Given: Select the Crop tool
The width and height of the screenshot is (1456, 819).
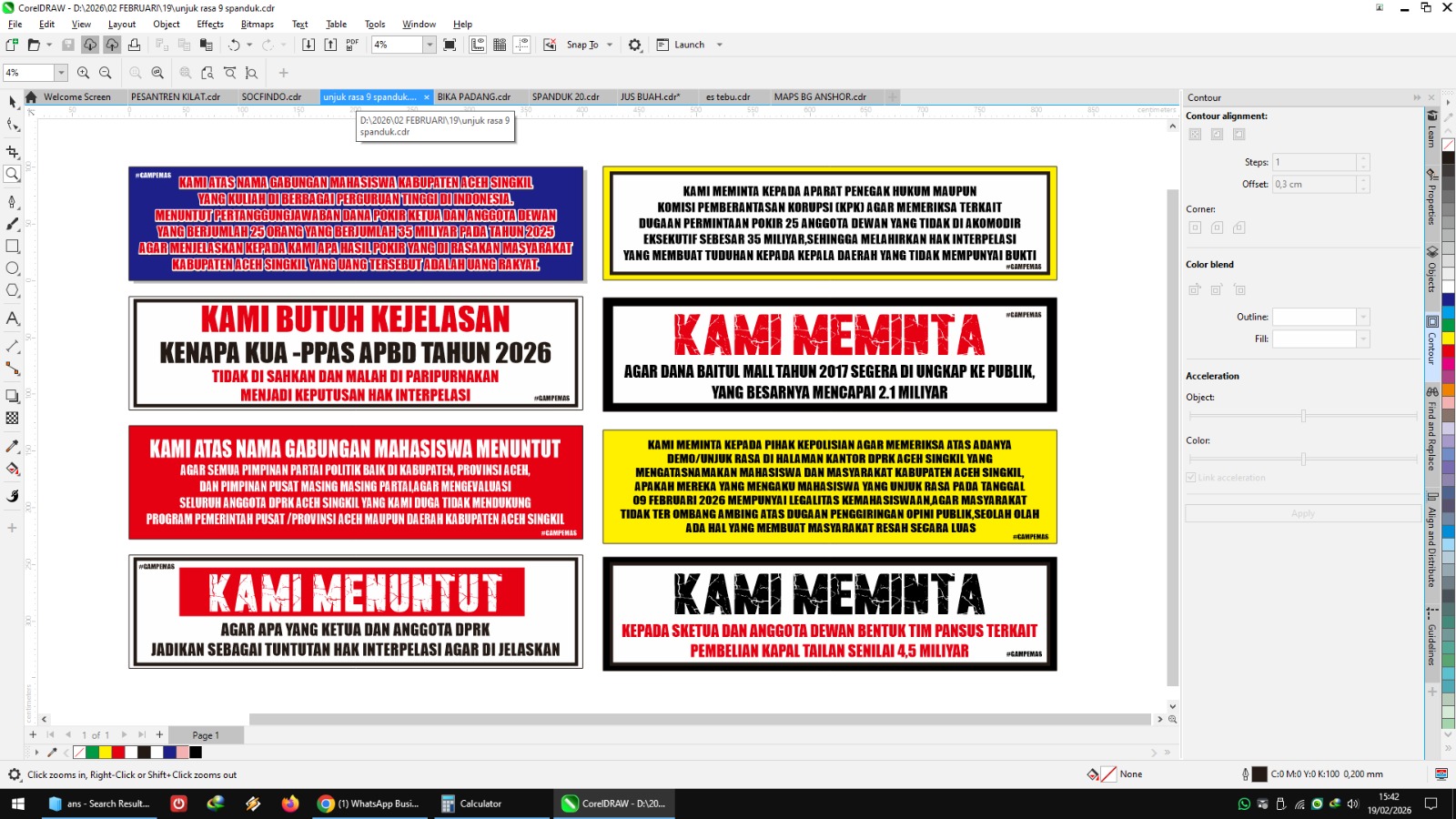Looking at the screenshot, I should (x=13, y=152).
